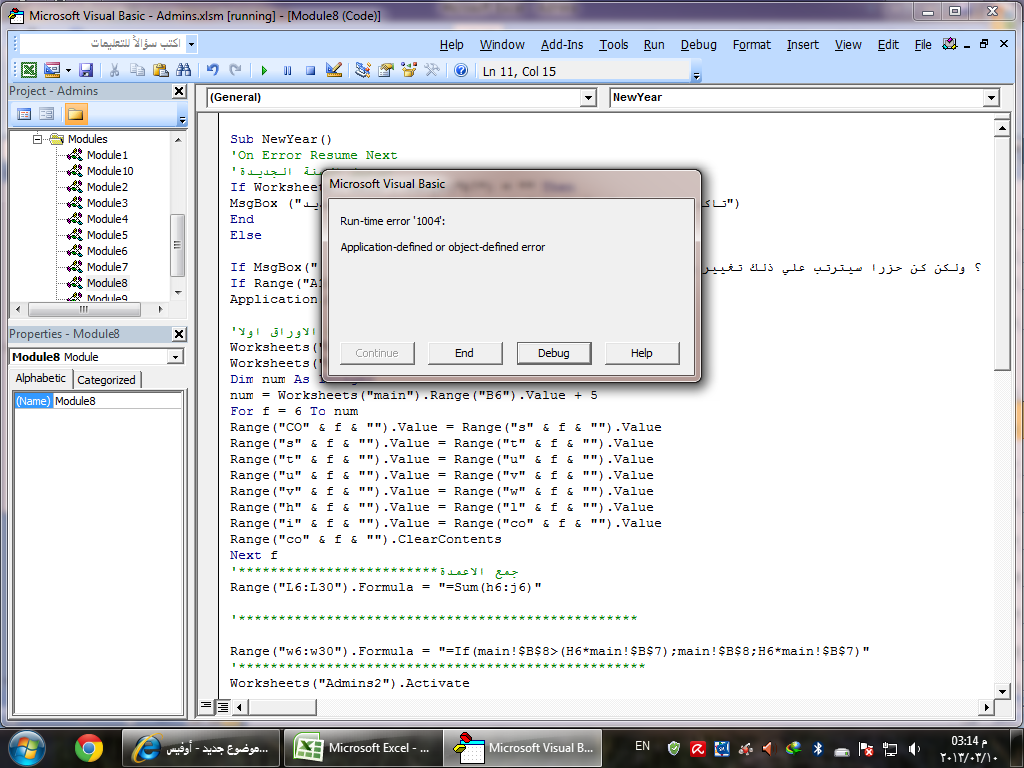Open the Tools menu
The image size is (1024, 768).
pos(614,44)
